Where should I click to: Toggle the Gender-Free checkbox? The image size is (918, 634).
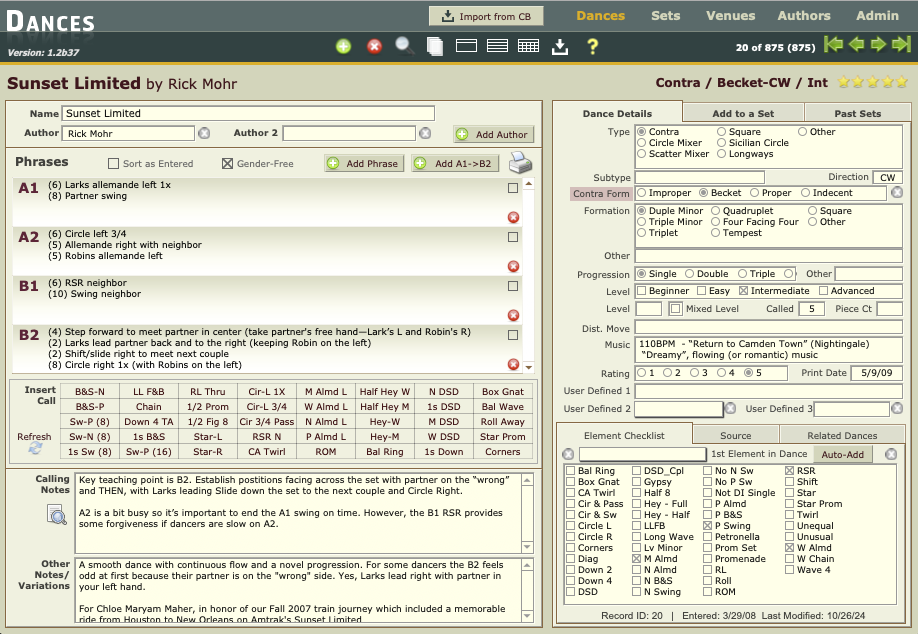tap(227, 164)
